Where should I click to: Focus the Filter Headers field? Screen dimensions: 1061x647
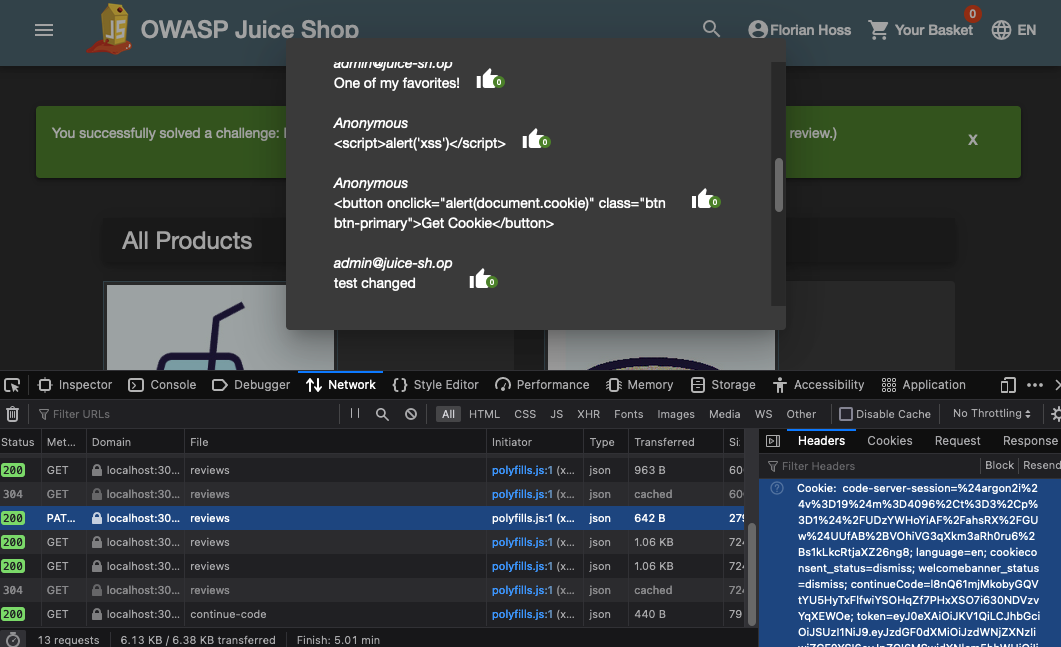[873, 466]
